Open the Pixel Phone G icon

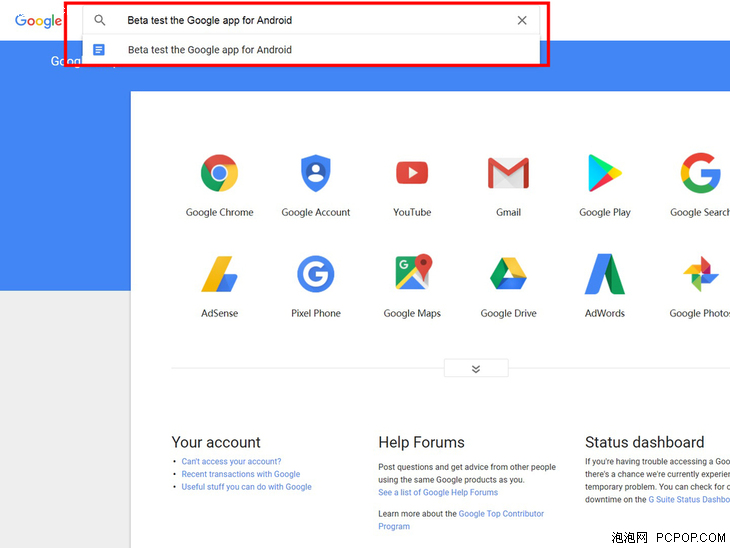coord(316,274)
